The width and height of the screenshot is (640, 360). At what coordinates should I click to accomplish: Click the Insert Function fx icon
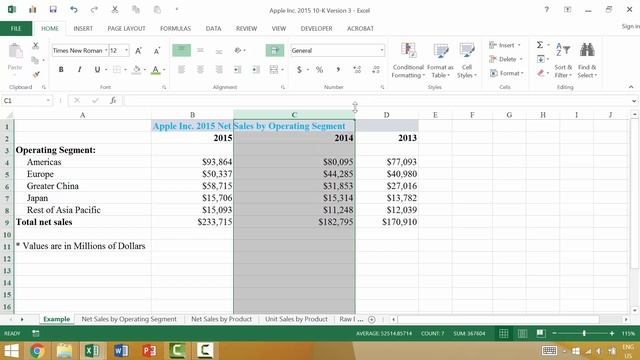113,100
